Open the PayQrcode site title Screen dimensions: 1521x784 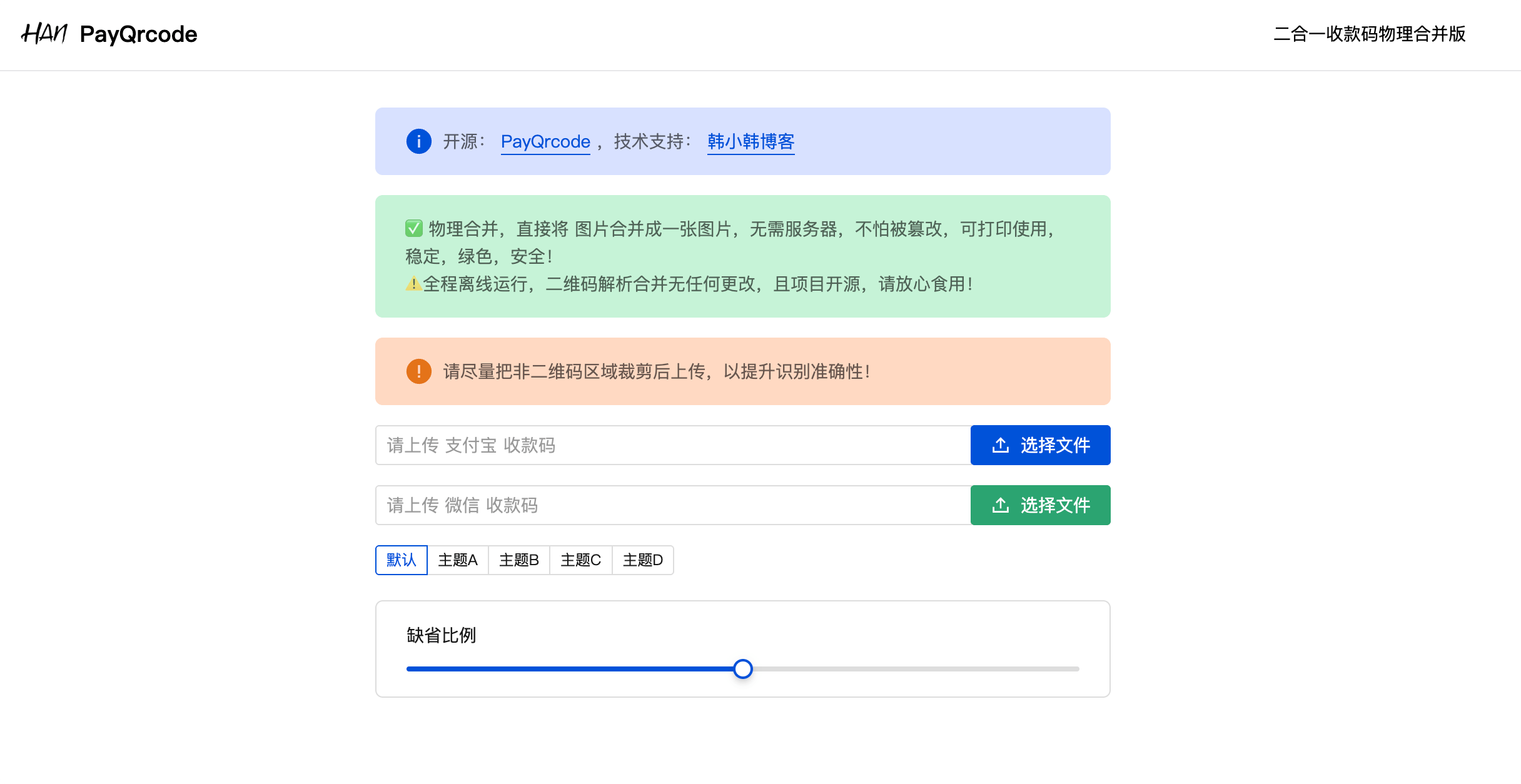pos(138,34)
